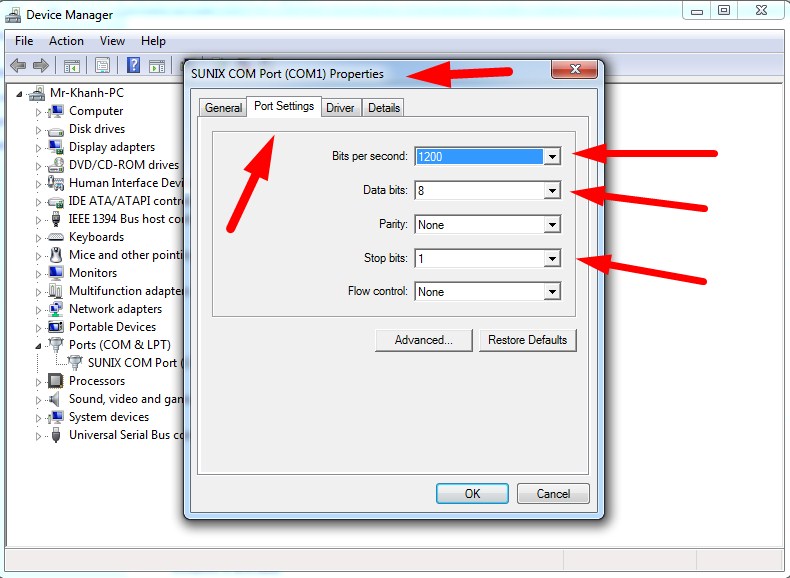Switch to the Driver tab

340,108
